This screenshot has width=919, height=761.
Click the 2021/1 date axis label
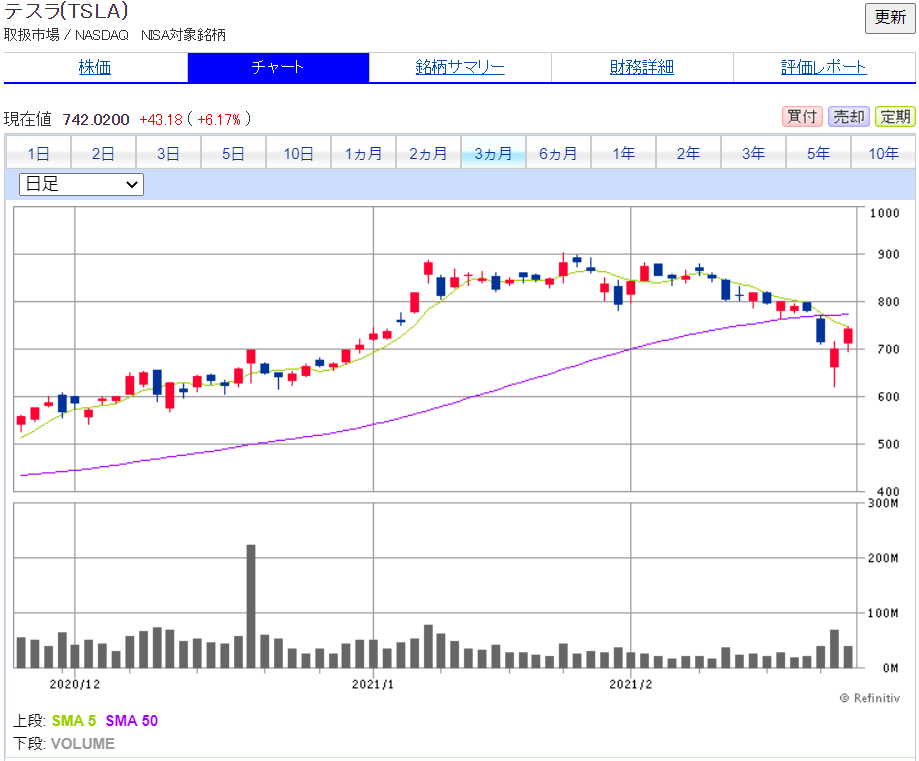point(373,684)
